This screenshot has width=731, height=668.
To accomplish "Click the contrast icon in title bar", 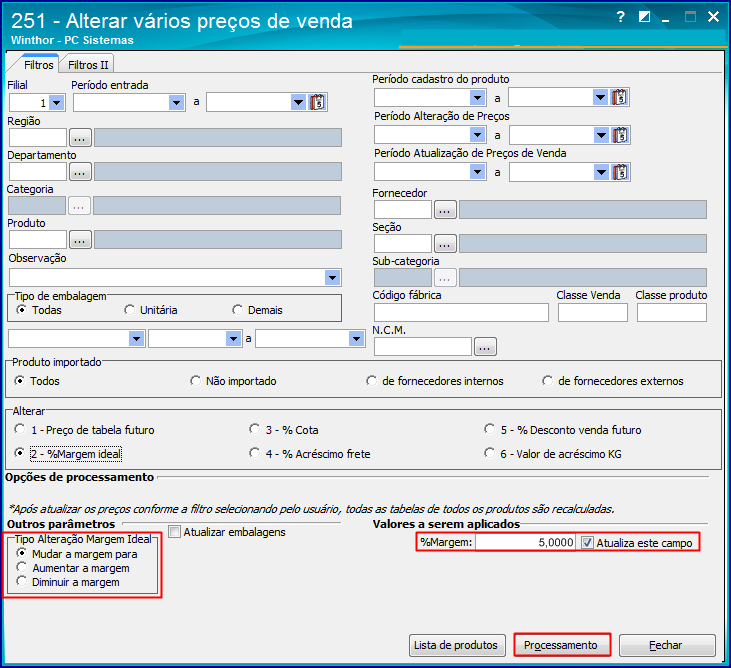I will click(644, 18).
